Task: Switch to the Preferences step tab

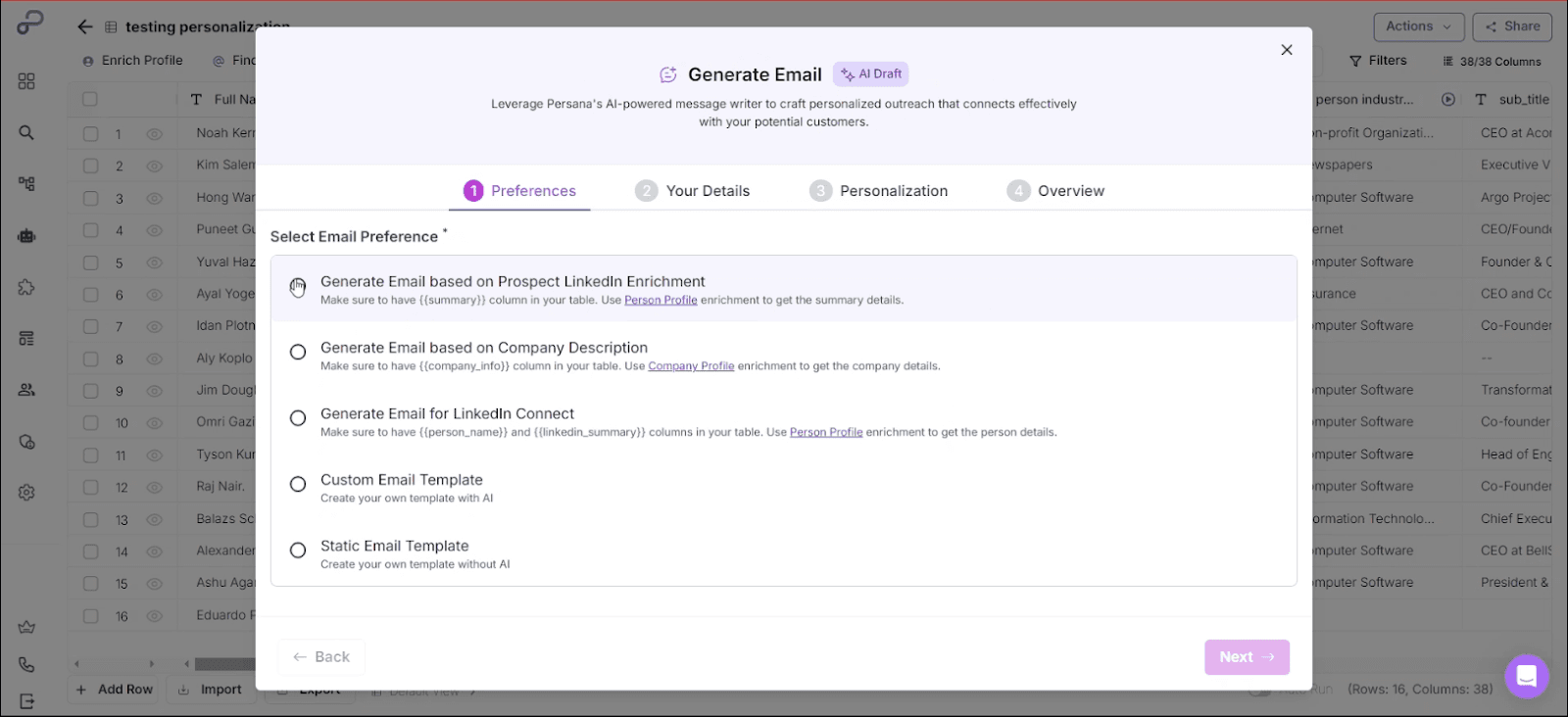Action: (x=520, y=191)
